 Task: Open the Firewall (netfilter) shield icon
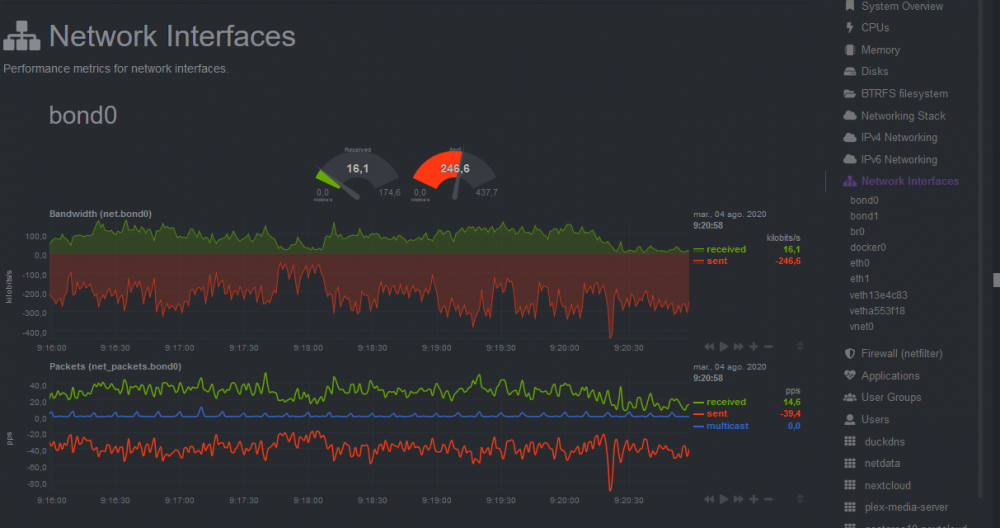click(x=849, y=353)
